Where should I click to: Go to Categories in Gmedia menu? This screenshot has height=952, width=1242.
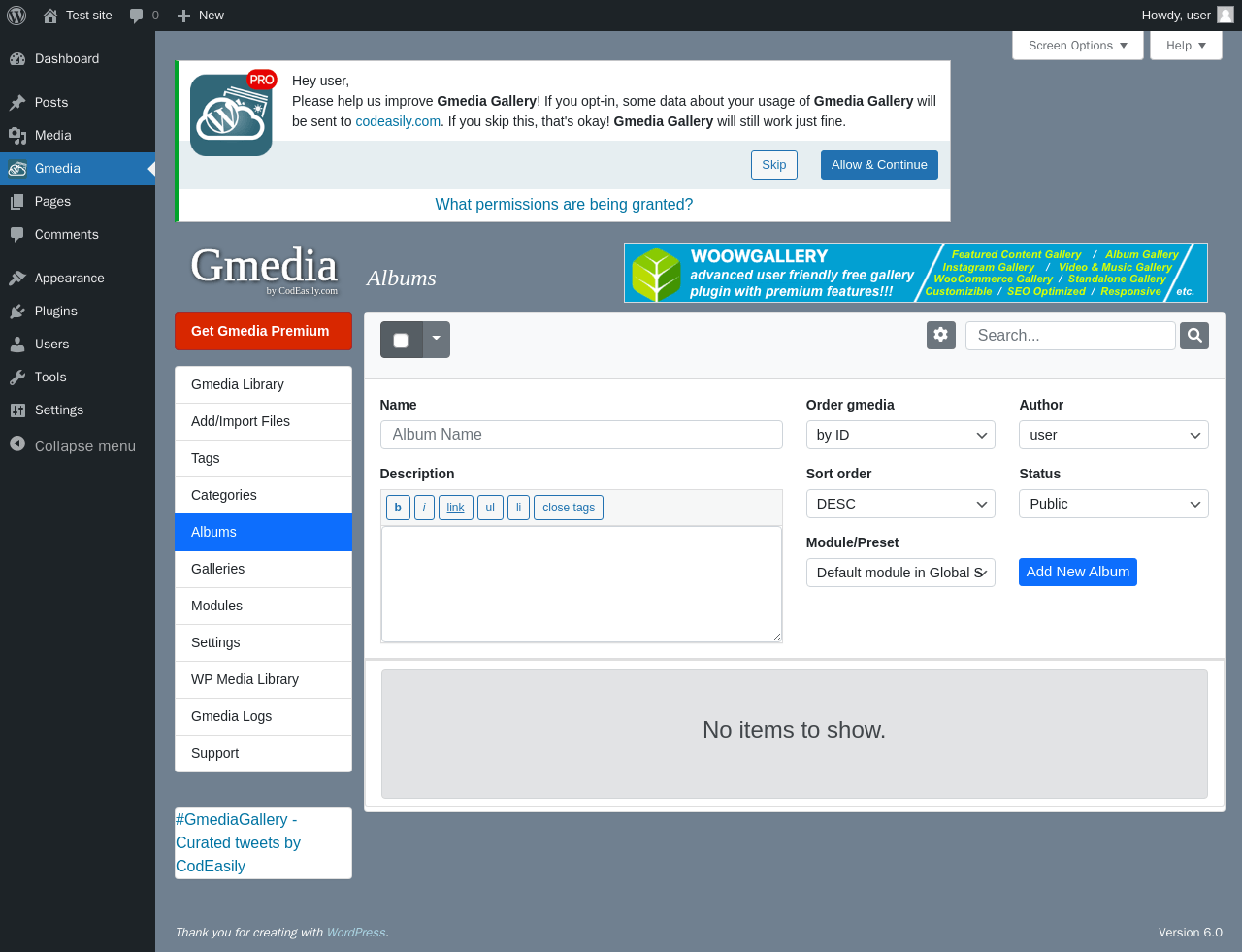coord(263,495)
